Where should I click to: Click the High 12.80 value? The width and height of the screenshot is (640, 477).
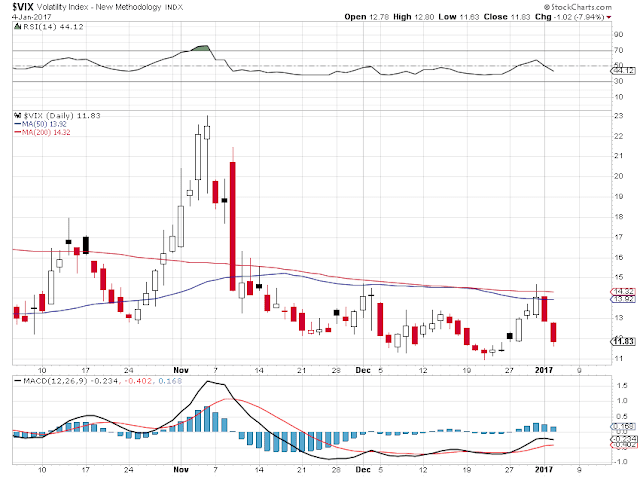[x=414, y=17]
